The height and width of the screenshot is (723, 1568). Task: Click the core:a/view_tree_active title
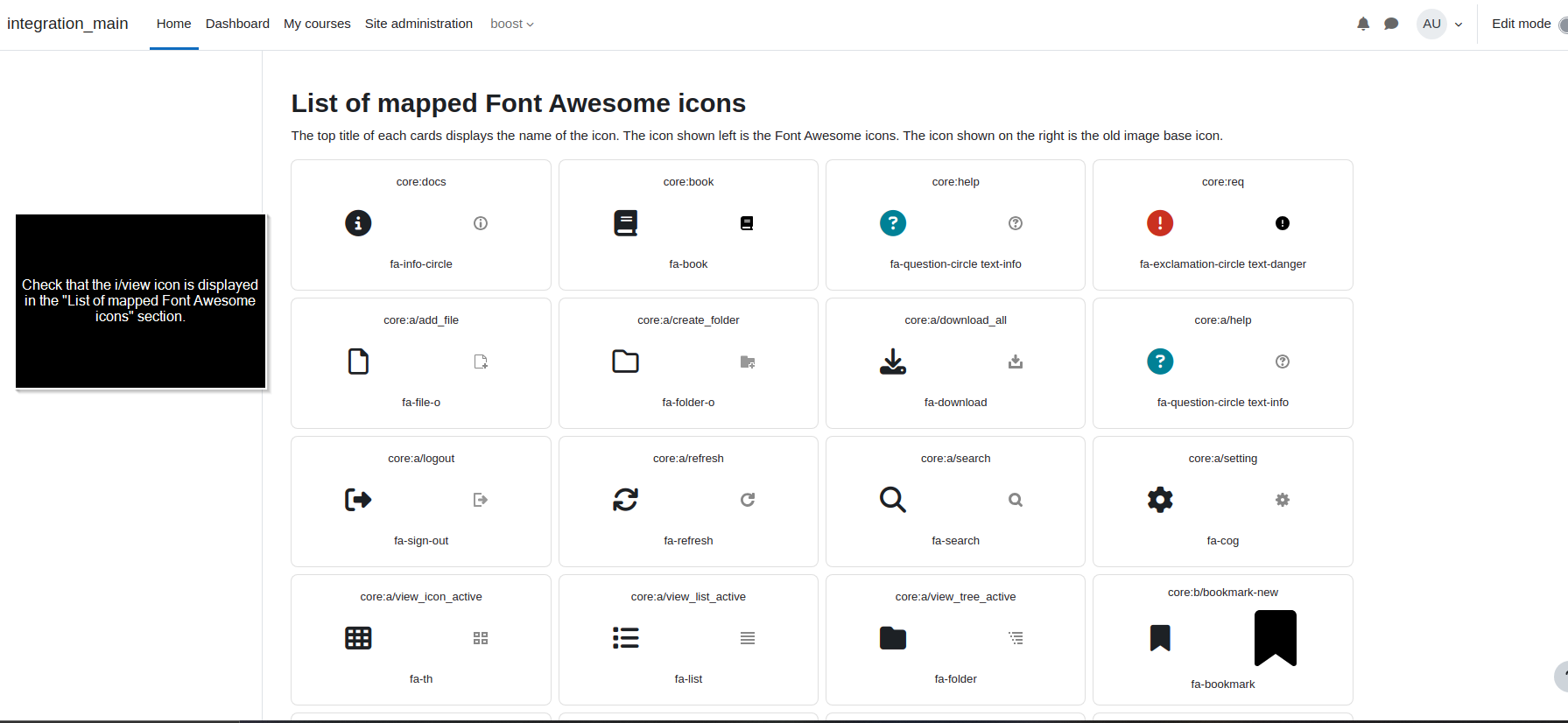pyautogui.click(x=955, y=597)
